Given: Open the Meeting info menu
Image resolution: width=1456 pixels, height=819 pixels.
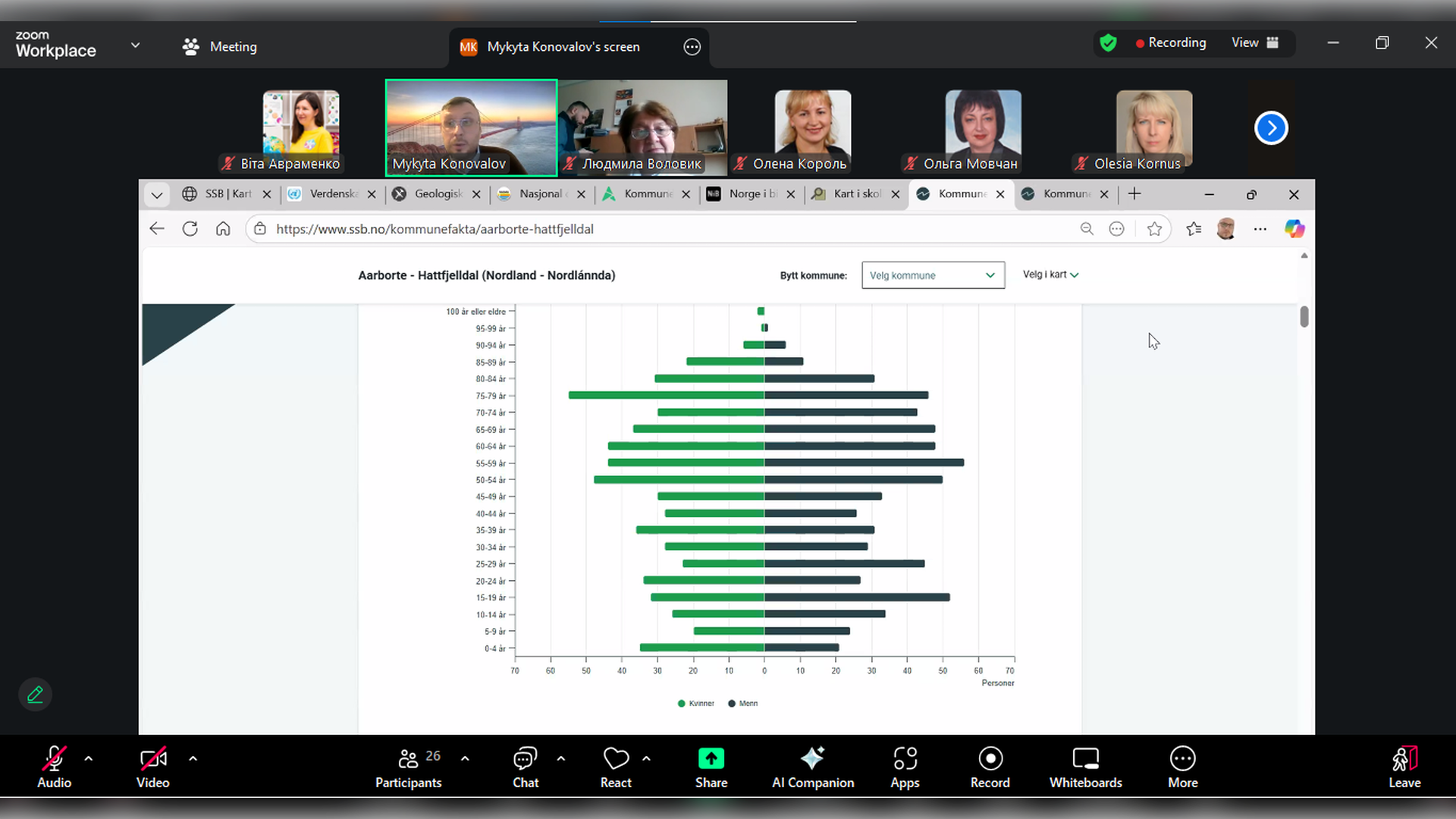Looking at the screenshot, I should click(x=220, y=47).
